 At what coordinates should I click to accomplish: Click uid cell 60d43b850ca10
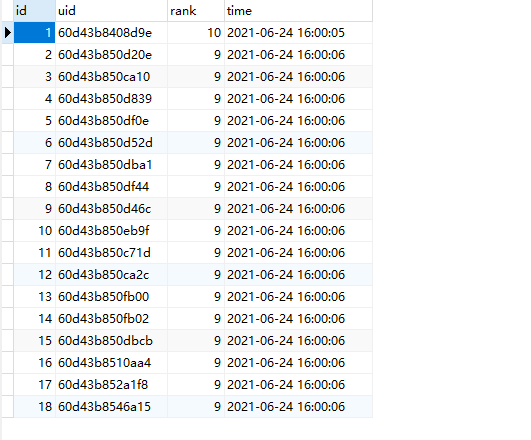tap(111, 77)
